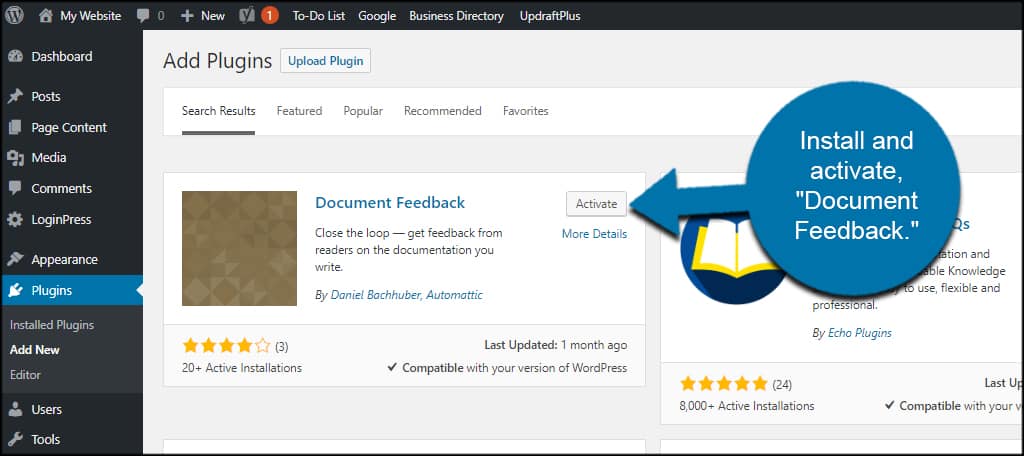1024x456 pixels.
Task: Open the Yoast SEO icon in admin bar
Action: 247,16
